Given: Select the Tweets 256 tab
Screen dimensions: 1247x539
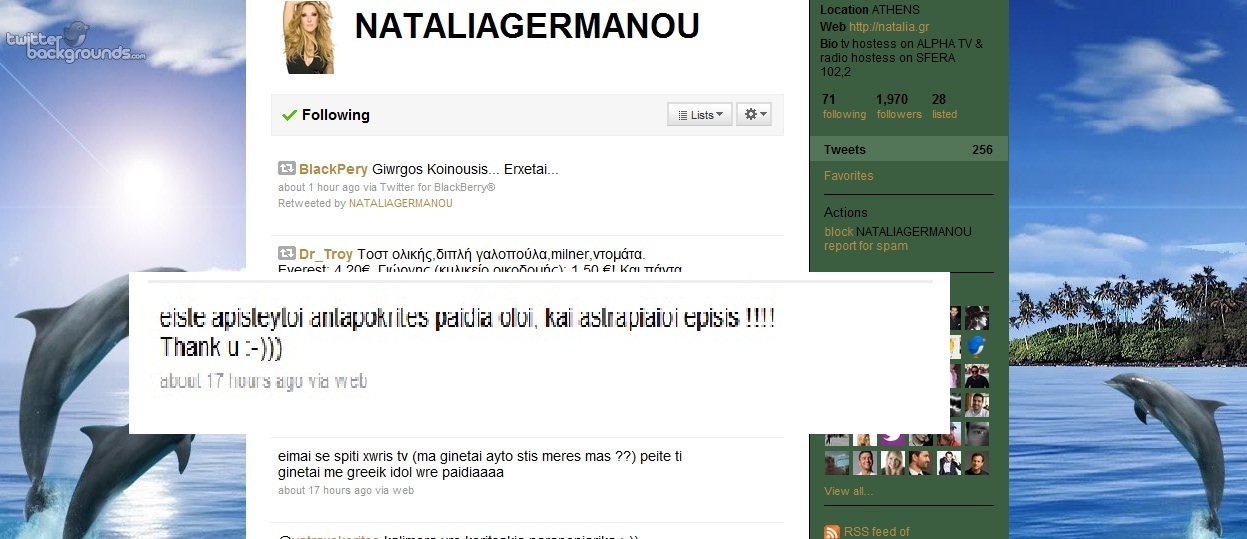Looking at the screenshot, I should (x=908, y=150).
